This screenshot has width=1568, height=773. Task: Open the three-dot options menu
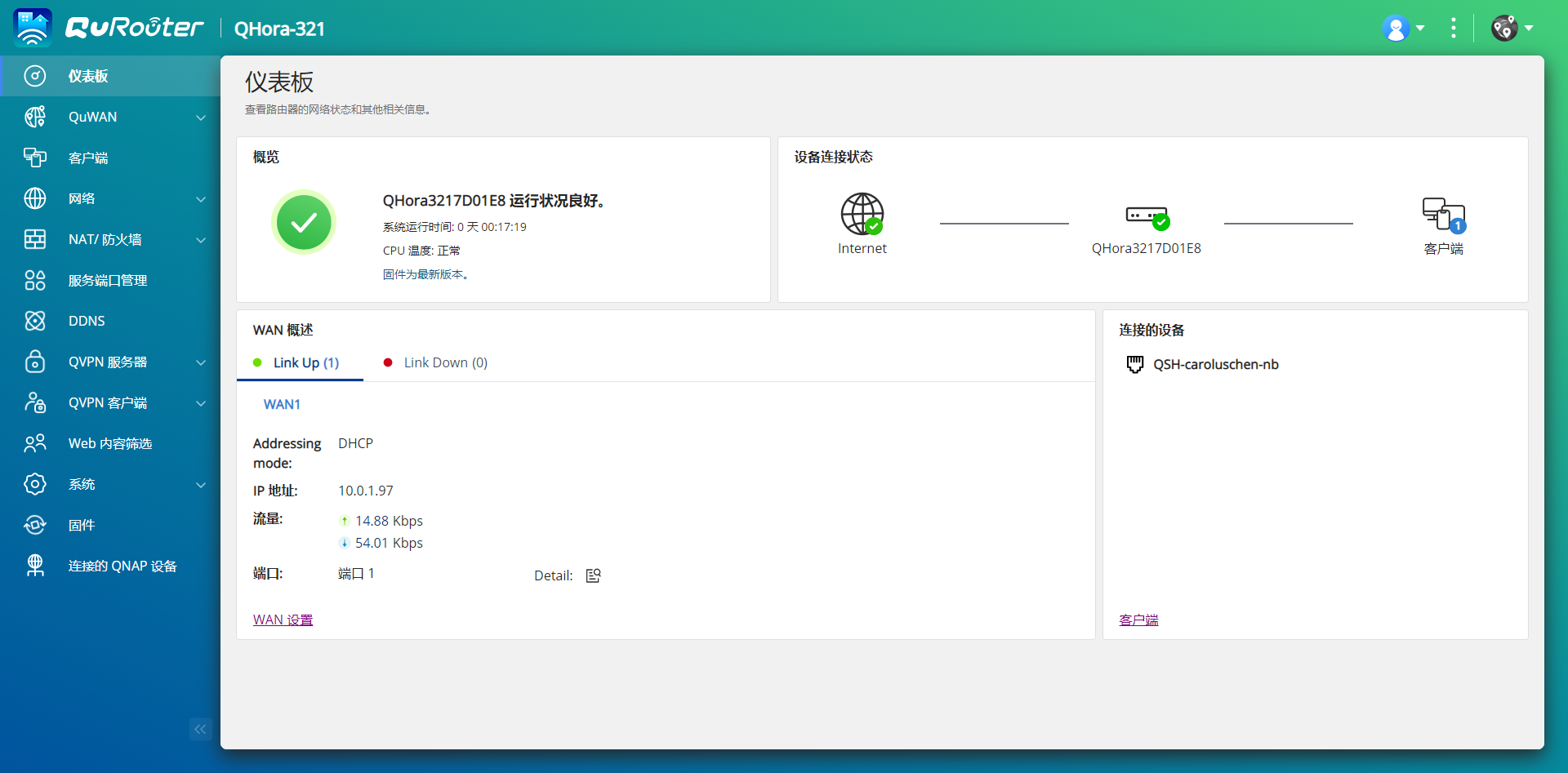point(1454,28)
